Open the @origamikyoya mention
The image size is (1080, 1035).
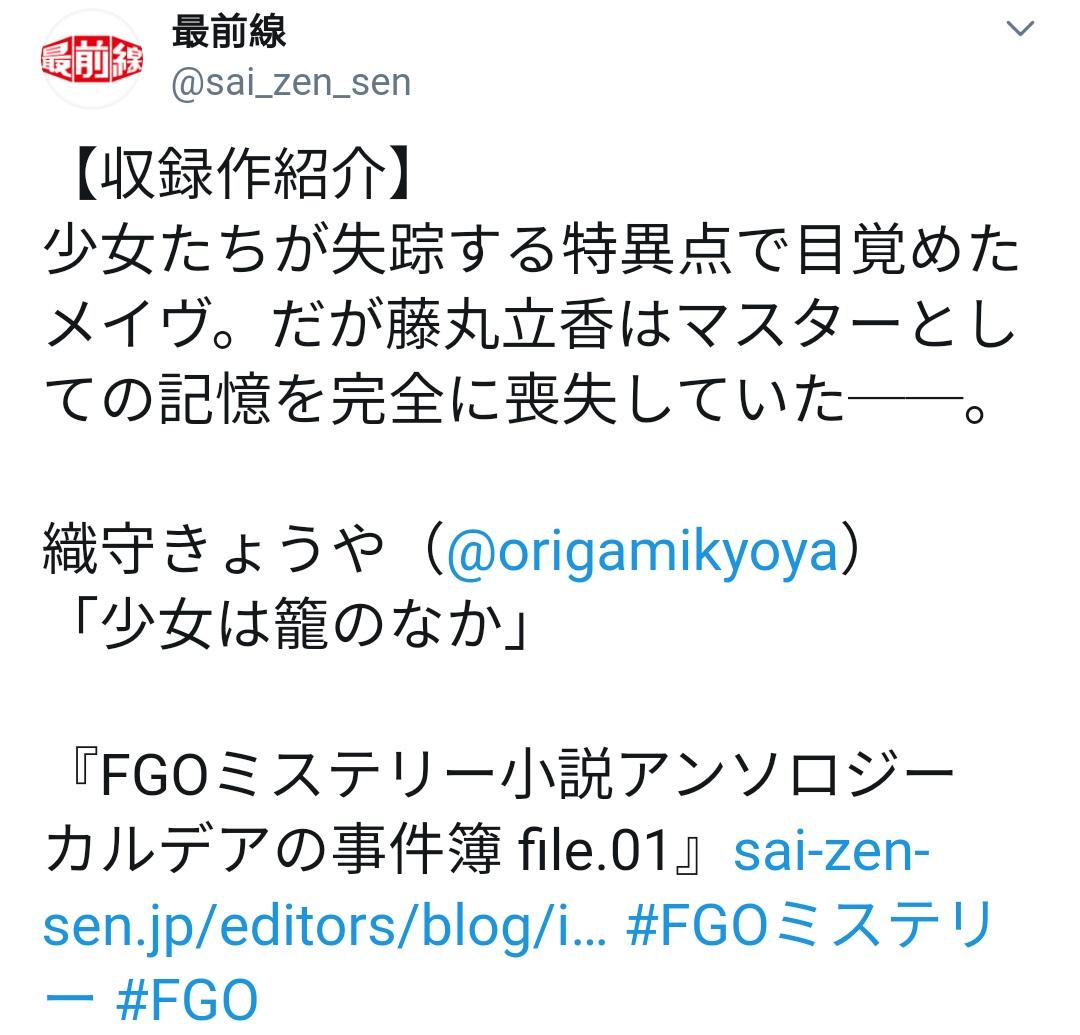tap(641, 552)
